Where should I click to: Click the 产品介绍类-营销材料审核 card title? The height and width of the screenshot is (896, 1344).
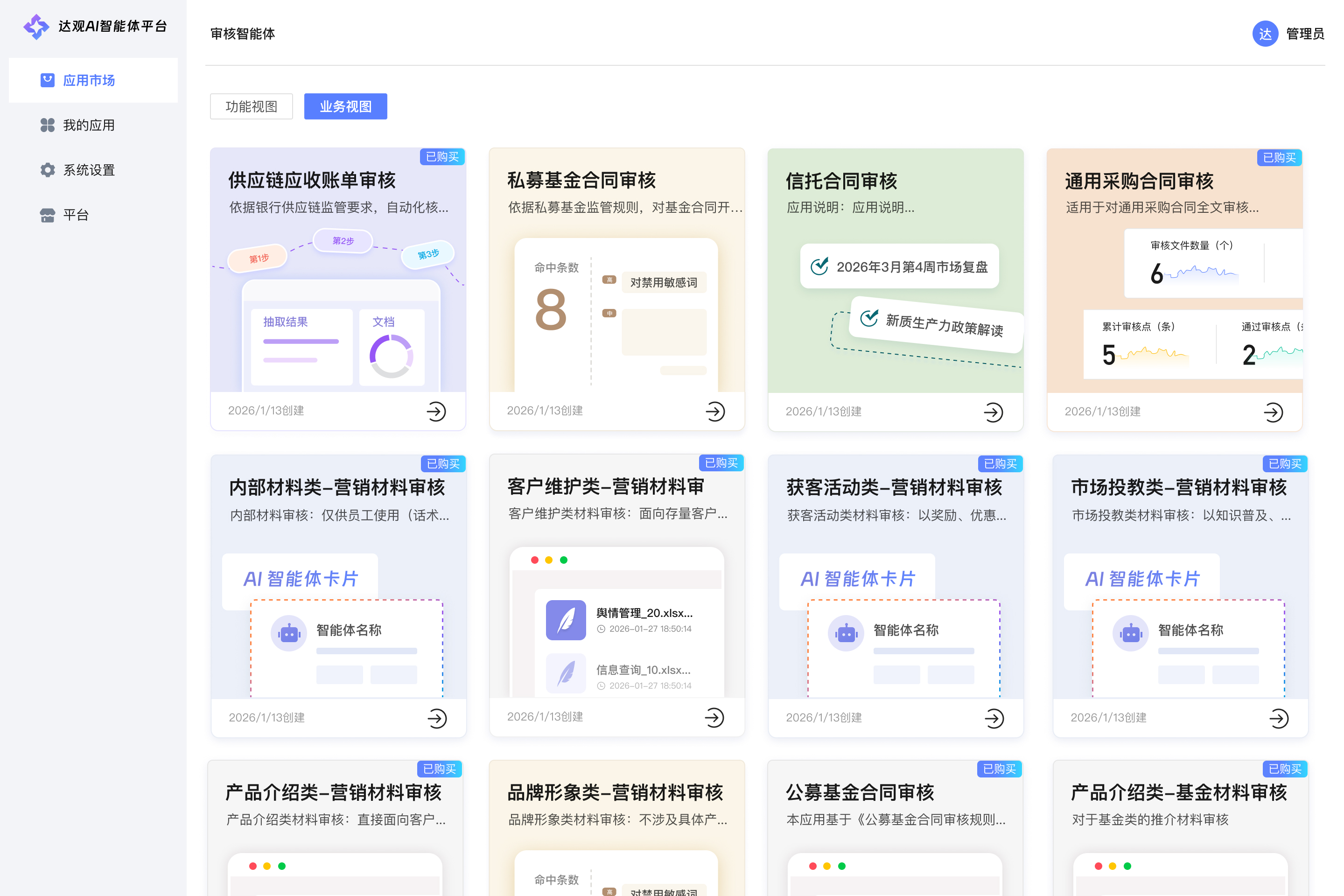(x=334, y=792)
